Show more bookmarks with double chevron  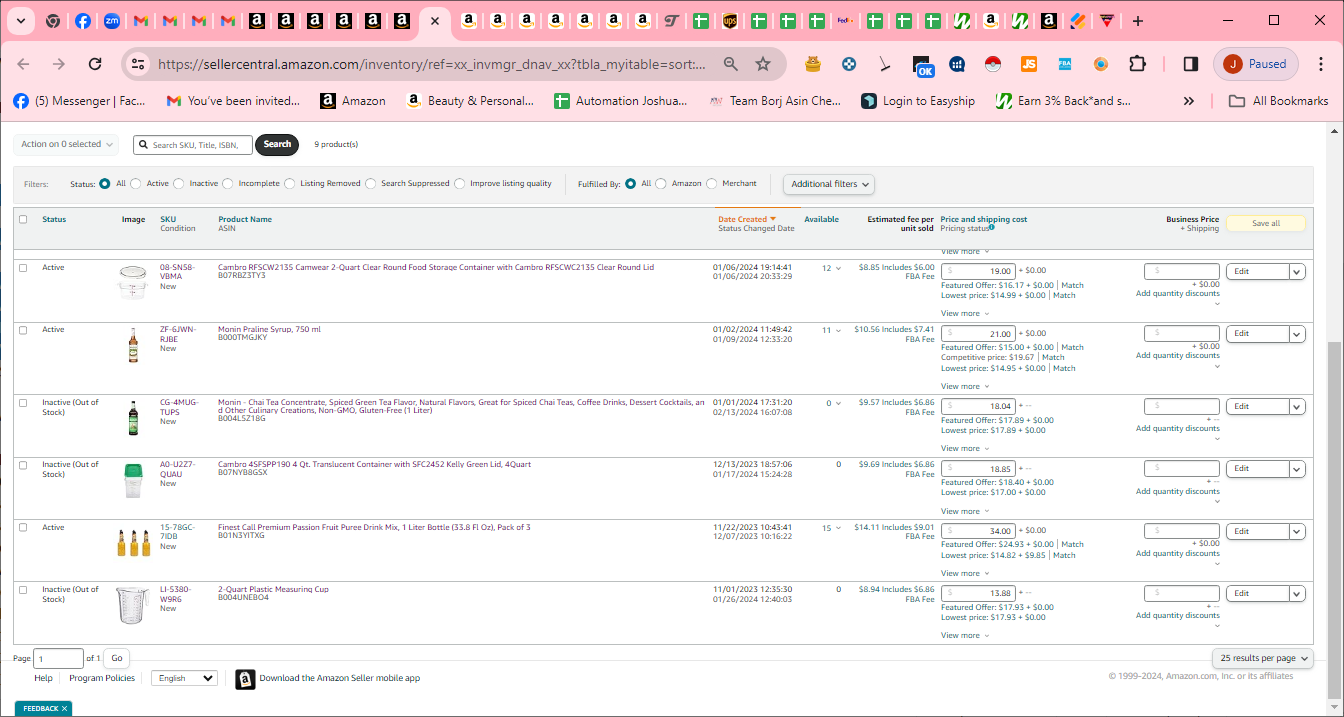(x=1188, y=101)
